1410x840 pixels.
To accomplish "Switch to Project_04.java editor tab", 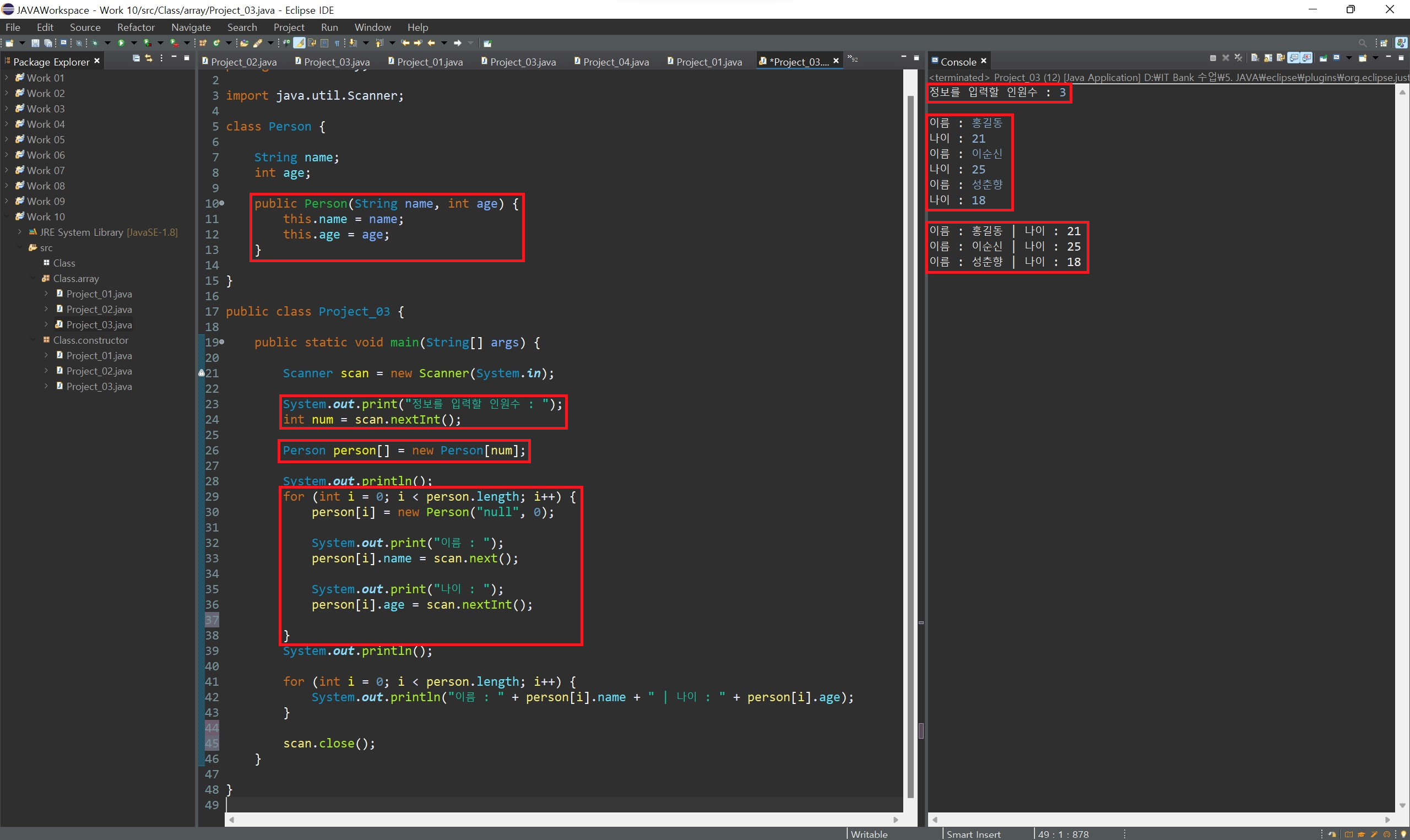I will point(615,62).
